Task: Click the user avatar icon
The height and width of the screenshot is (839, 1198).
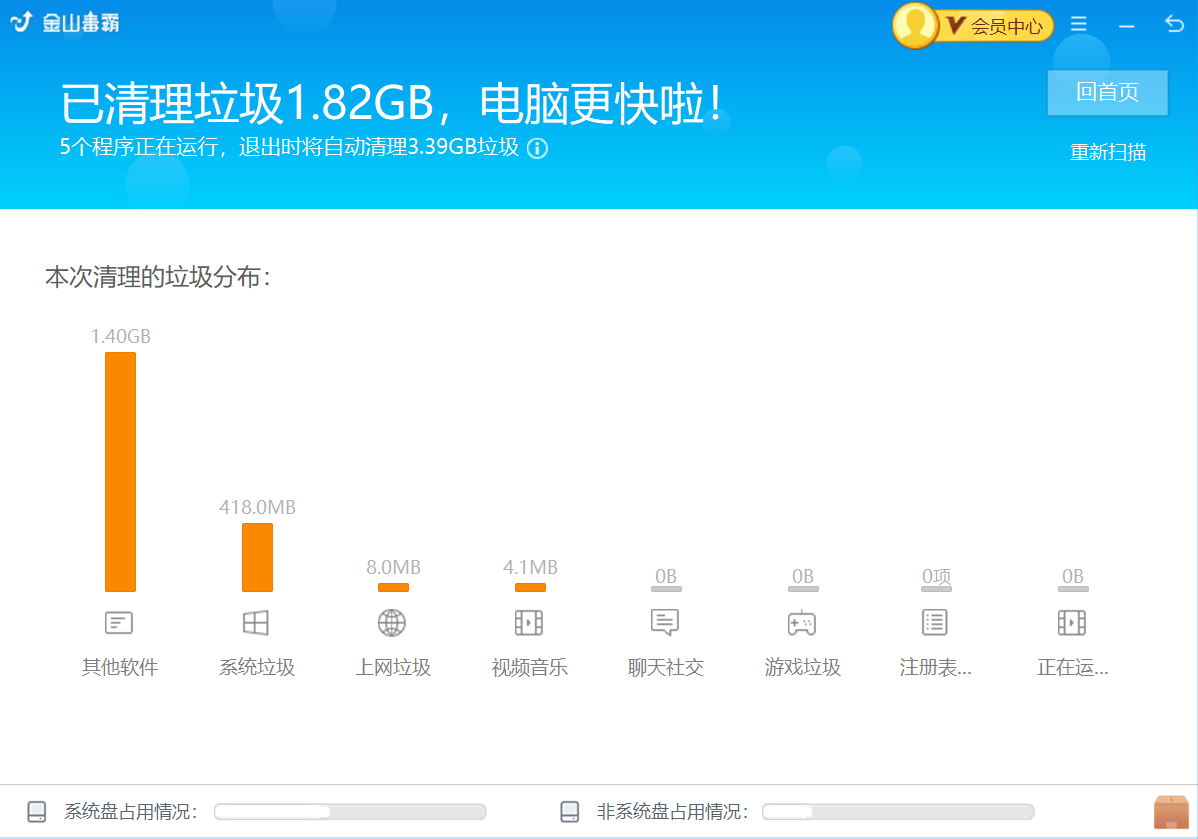Action: coord(915,25)
